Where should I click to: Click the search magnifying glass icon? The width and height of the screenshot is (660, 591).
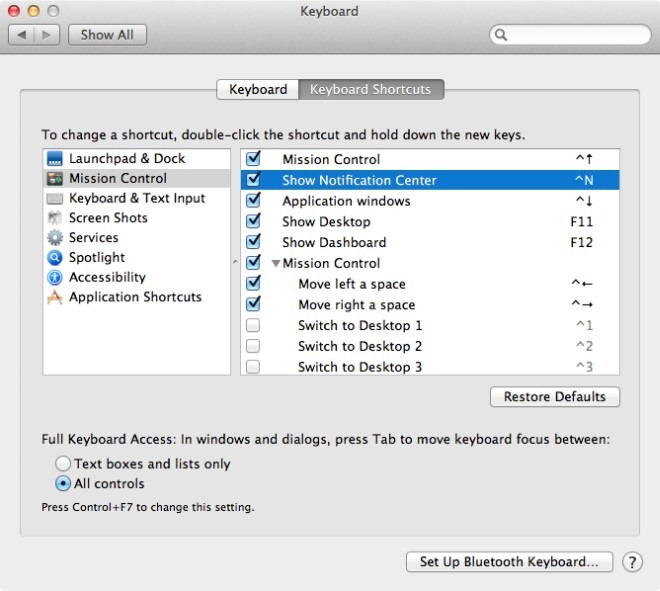coord(500,35)
